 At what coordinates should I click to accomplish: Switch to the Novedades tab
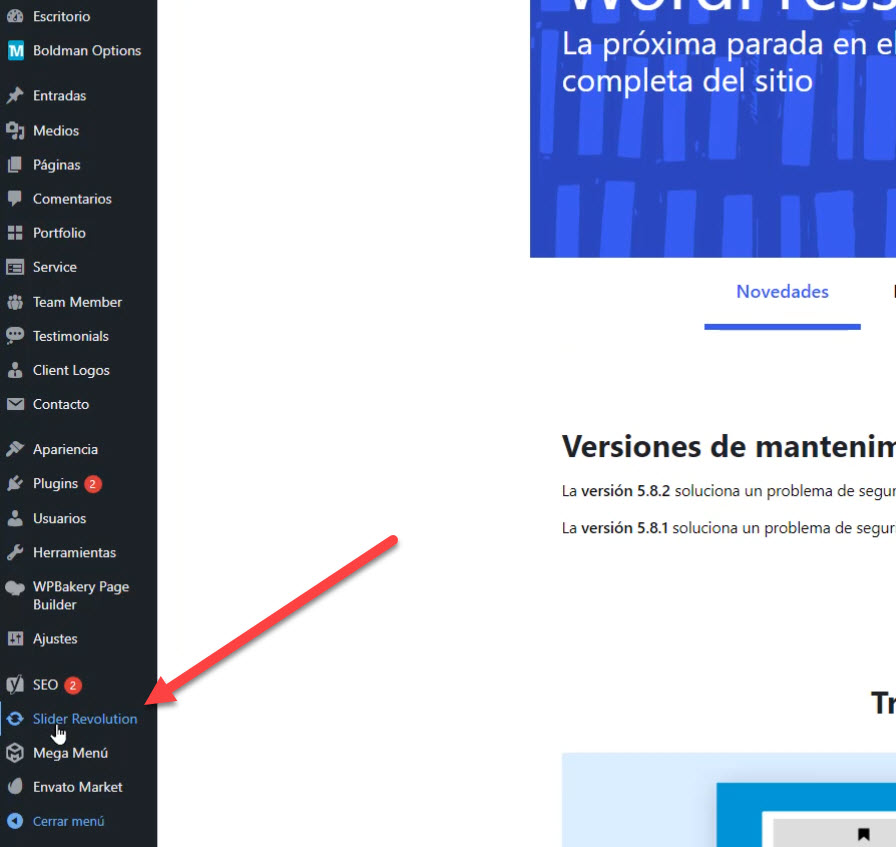(782, 291)
